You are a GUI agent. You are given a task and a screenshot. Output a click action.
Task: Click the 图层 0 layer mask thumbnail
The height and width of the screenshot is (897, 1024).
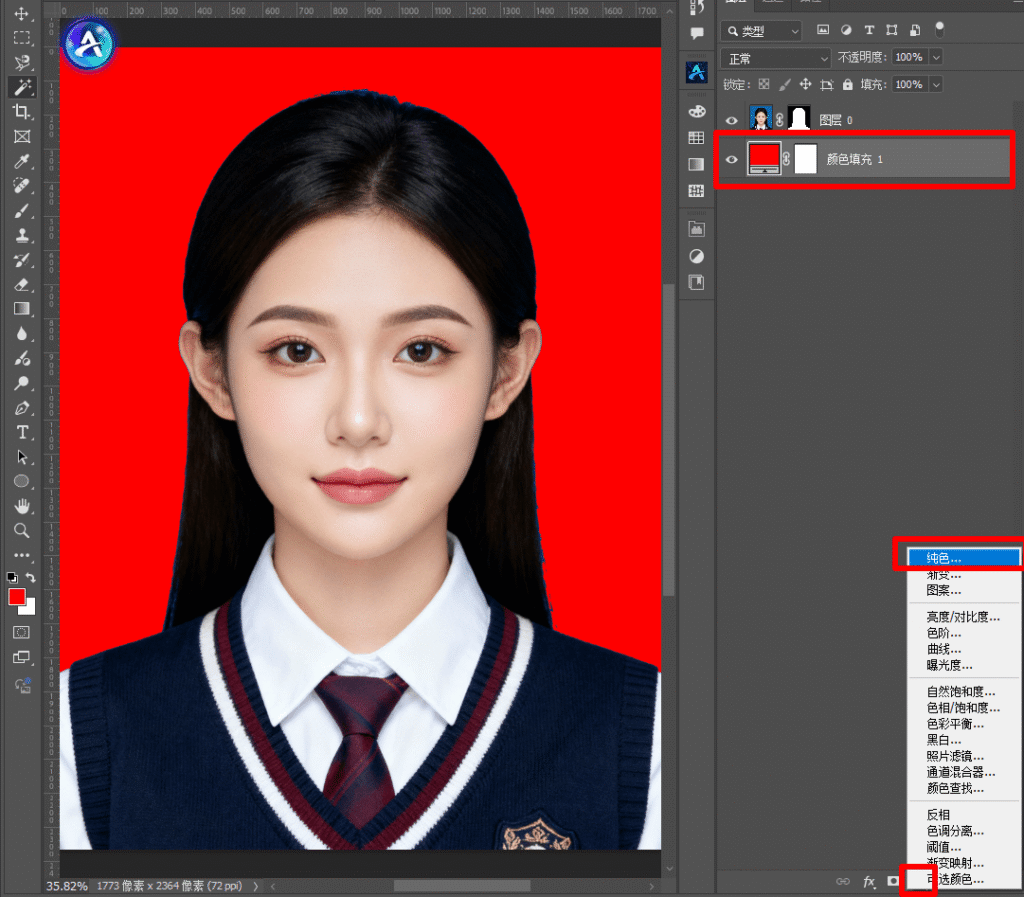point(799,120)
